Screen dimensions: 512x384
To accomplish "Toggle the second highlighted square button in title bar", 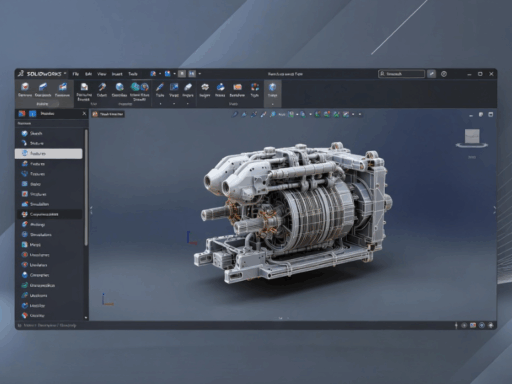I will pyautogui.click(x=192, y=74).
